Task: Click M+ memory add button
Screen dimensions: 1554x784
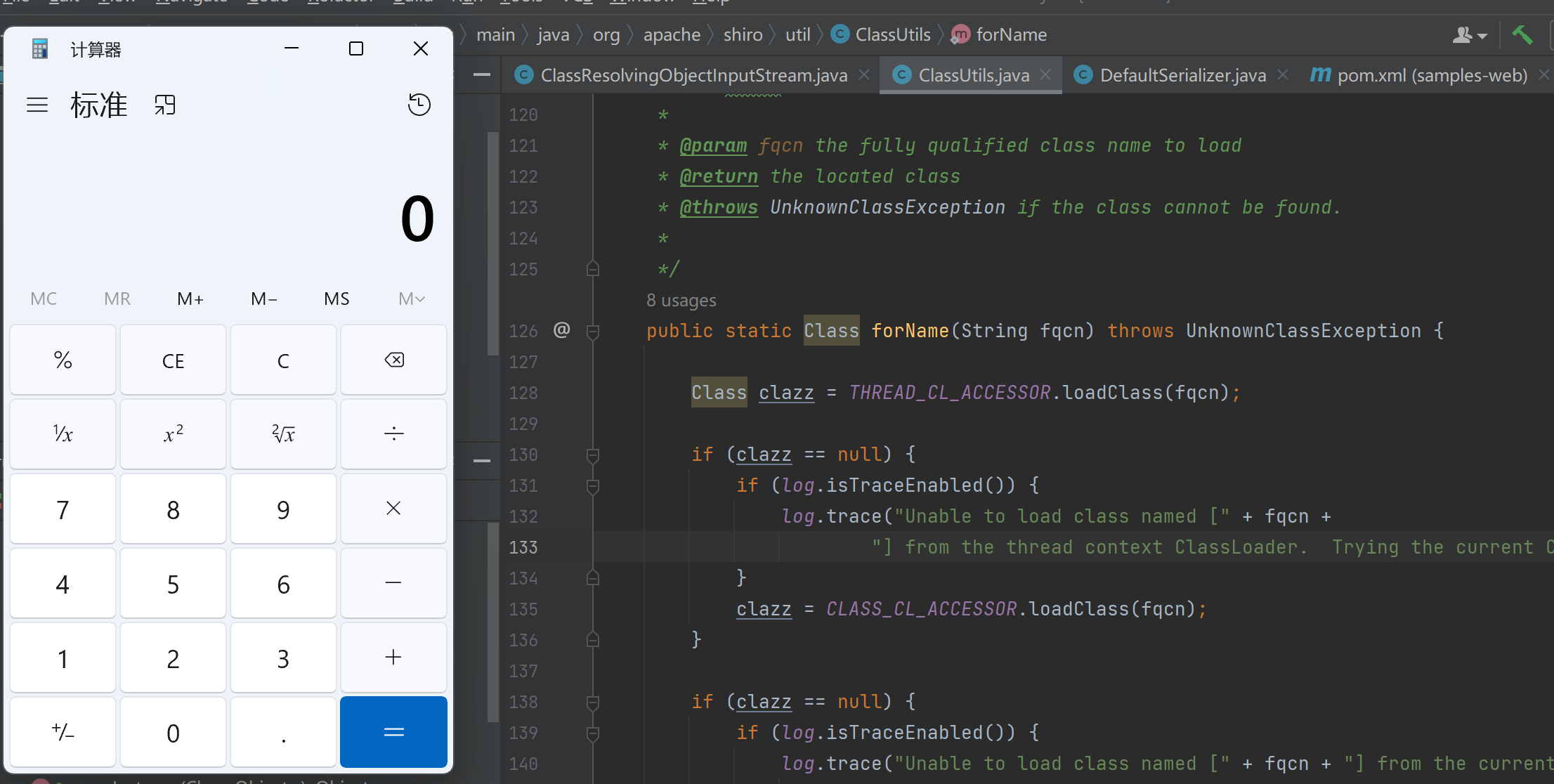Action: [190, 299]
